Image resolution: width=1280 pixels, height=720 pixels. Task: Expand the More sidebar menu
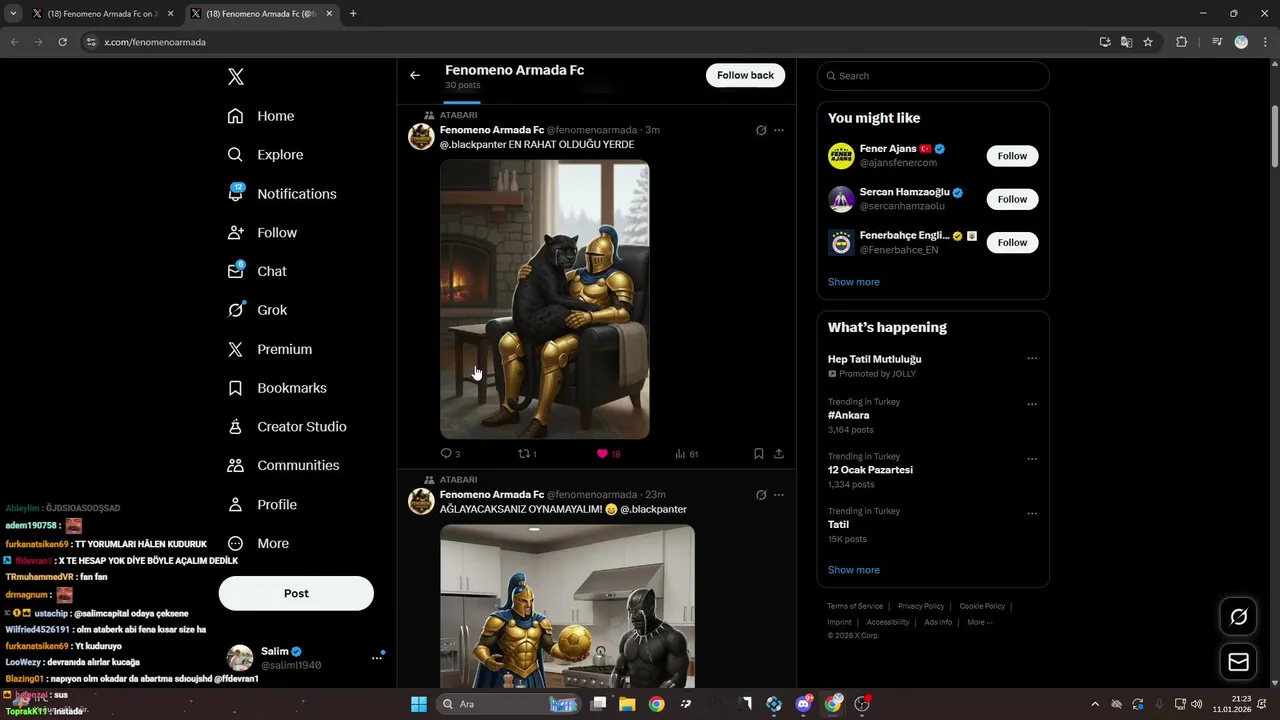coord(258,543)
